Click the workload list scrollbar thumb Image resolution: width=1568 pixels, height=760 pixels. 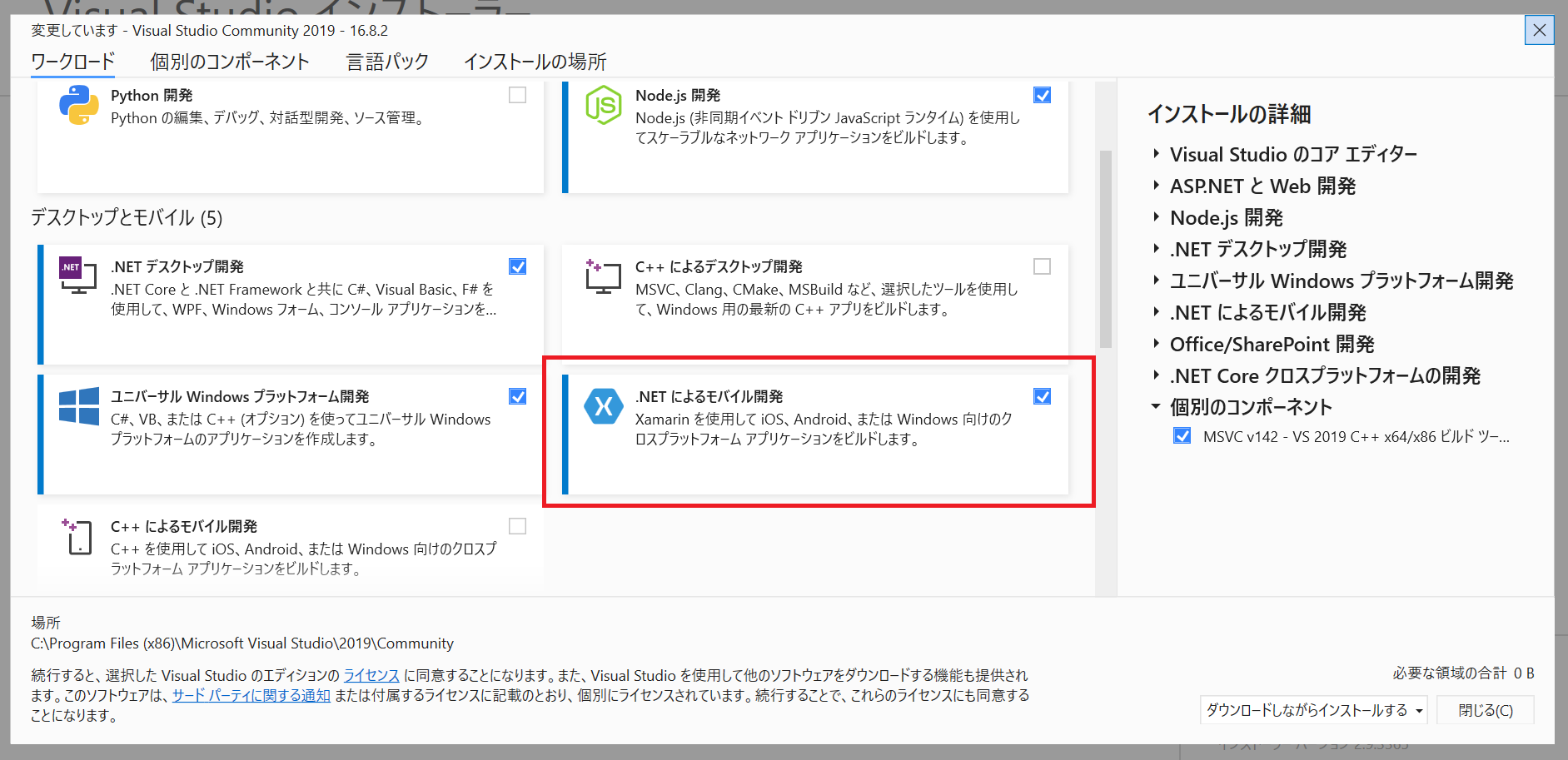point(1106,249)
